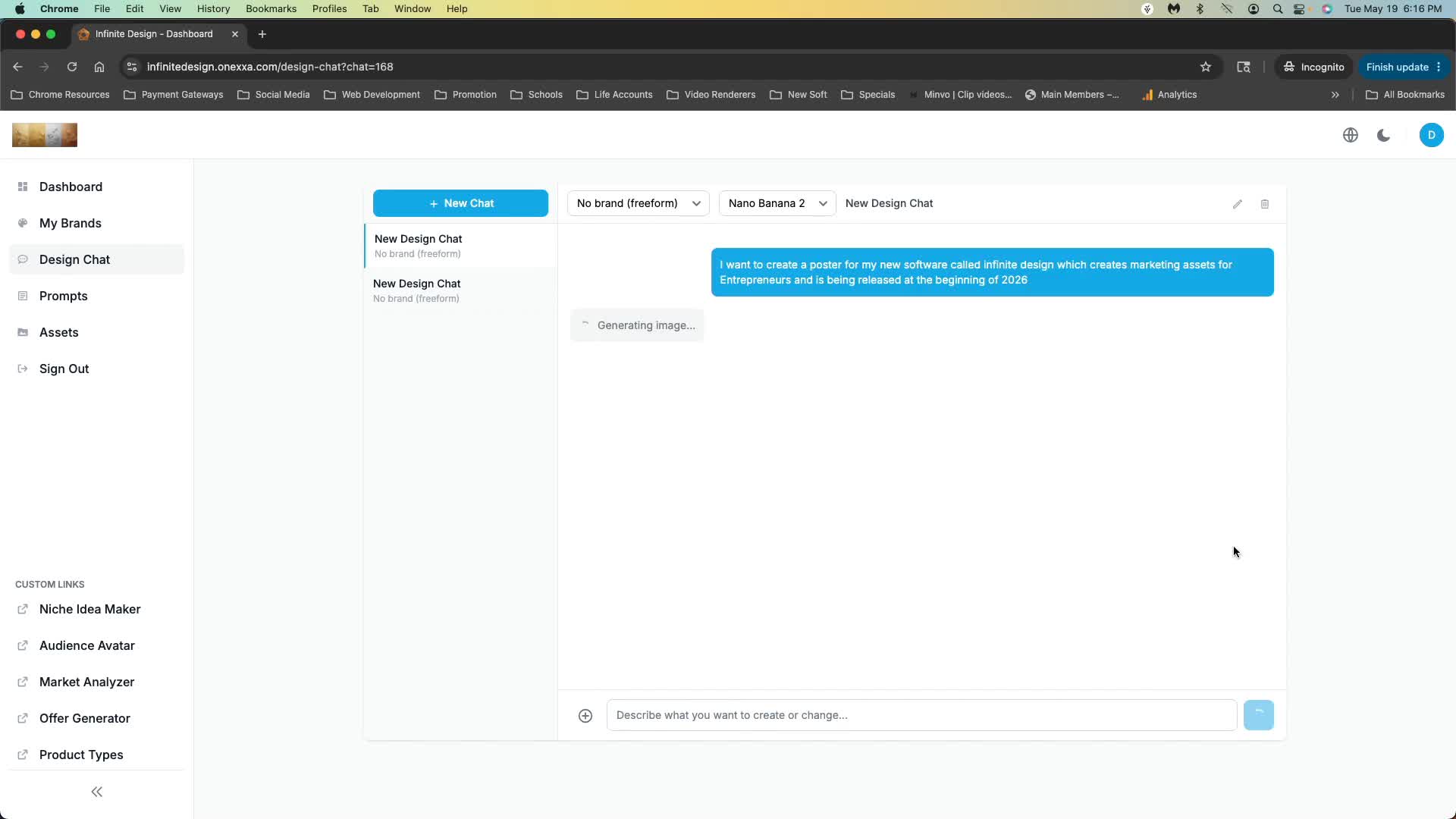The height and width of the screenshot is (819, 1456).
Task: Open the Prompts section
Action: (x=96, y=296)
